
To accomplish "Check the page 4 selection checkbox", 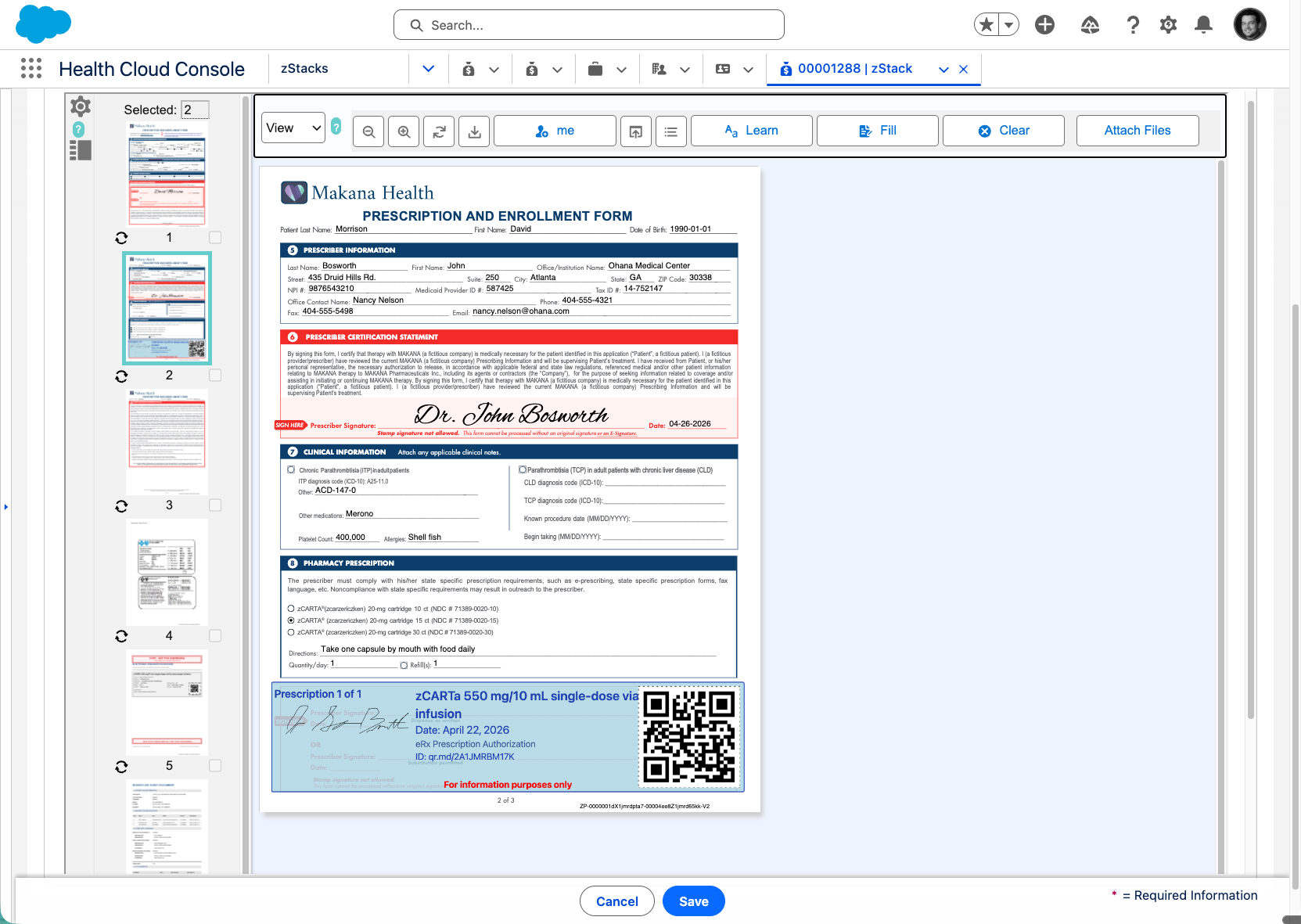I will tap(215, 636).
